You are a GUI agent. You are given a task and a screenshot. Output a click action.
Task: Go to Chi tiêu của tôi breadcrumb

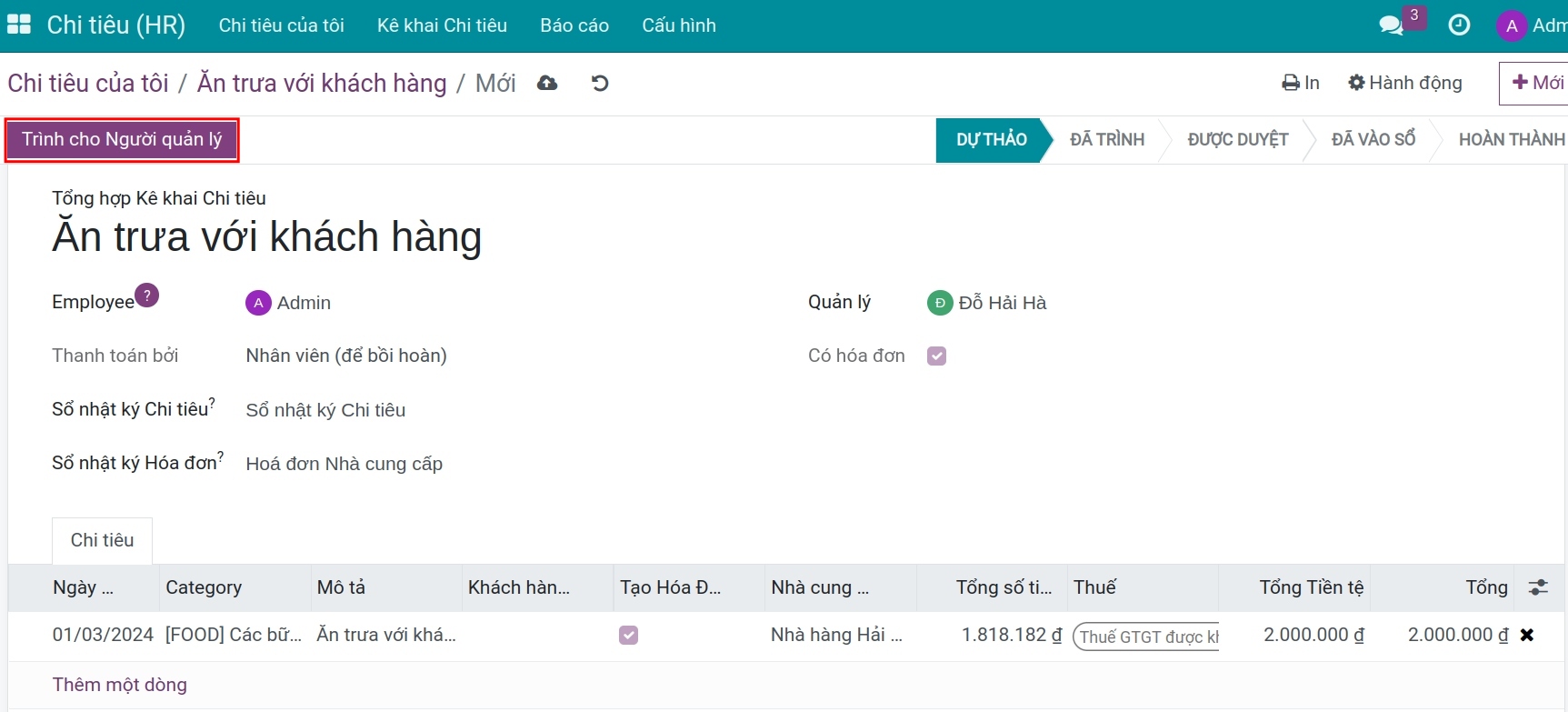tap(88, 83)
